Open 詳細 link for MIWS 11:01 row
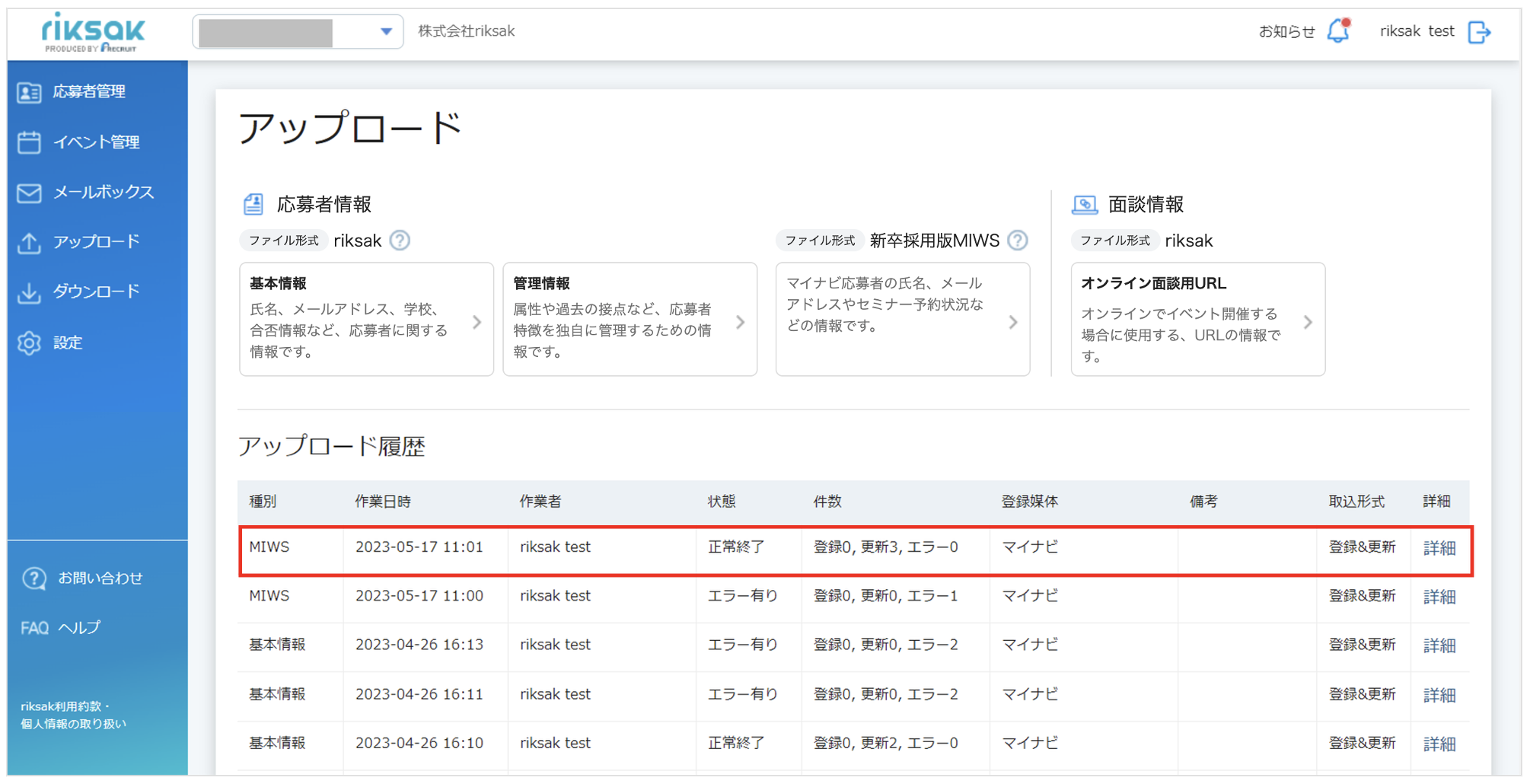 point(1439,548)
